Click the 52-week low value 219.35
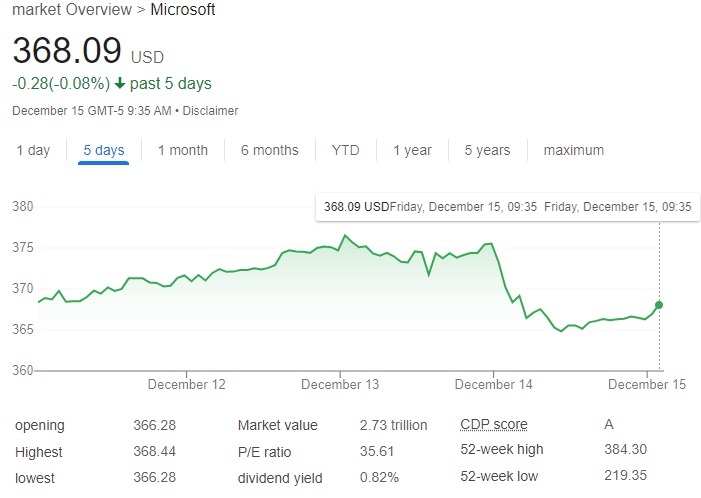The image size is (701, 498). tap(625, 475)
